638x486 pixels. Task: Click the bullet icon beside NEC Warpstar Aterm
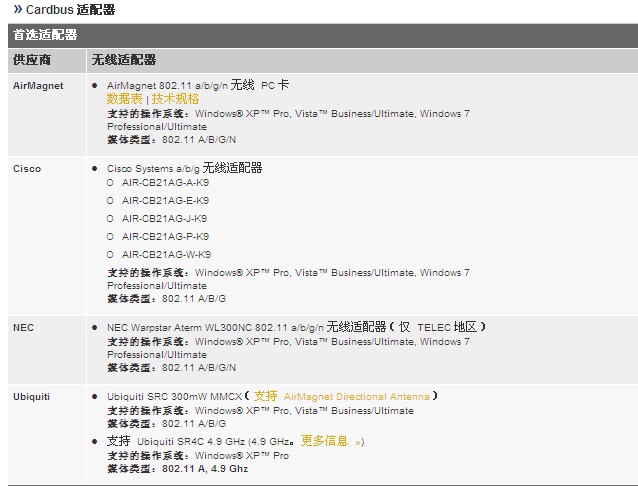coord(95,327)
